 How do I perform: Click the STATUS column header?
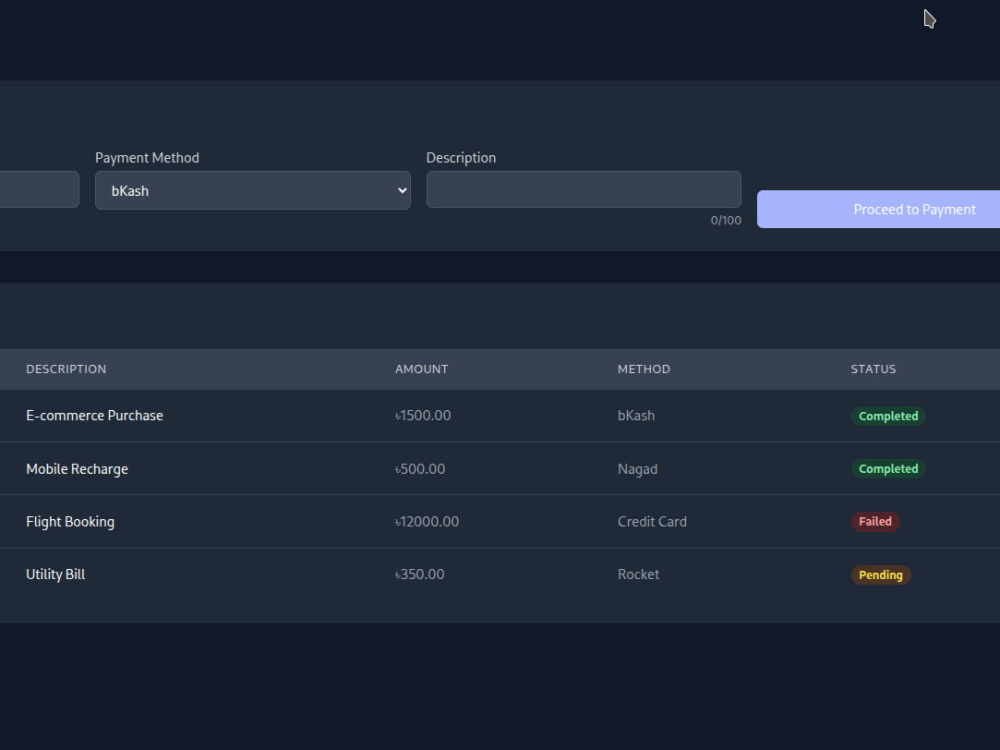coord(873,369)
